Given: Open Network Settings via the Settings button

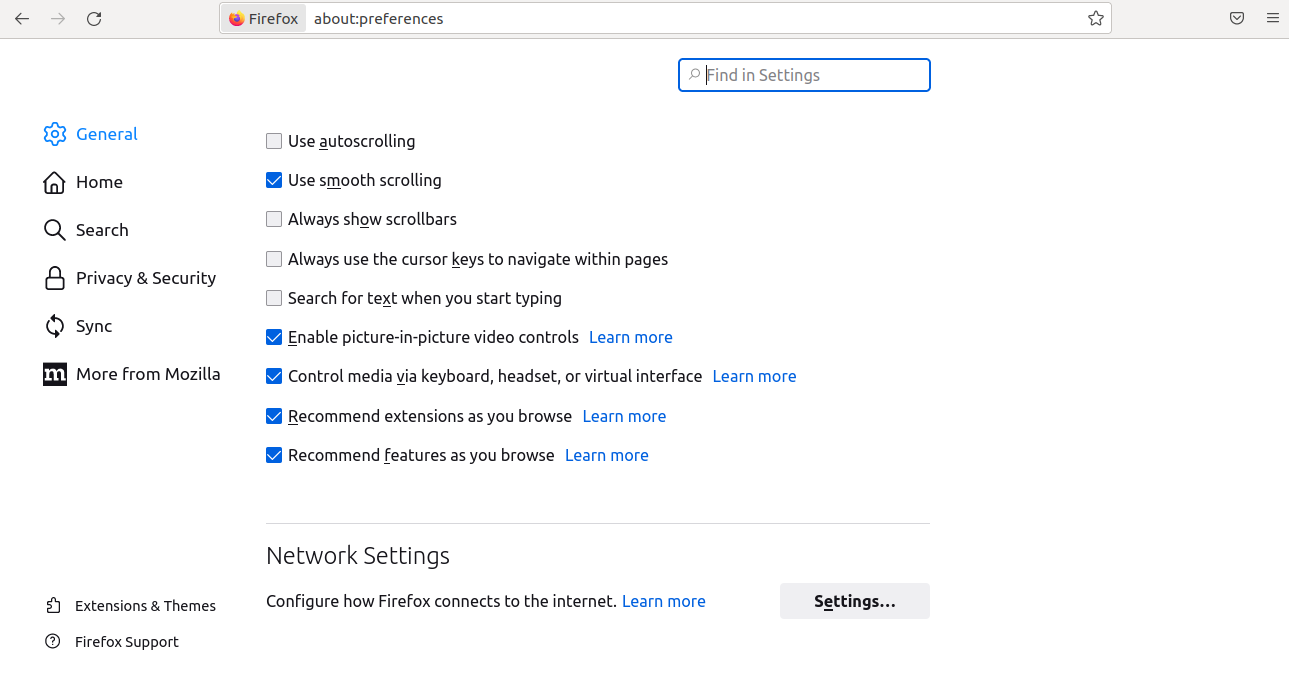Looking at the screenshot, I should point(854,600).
